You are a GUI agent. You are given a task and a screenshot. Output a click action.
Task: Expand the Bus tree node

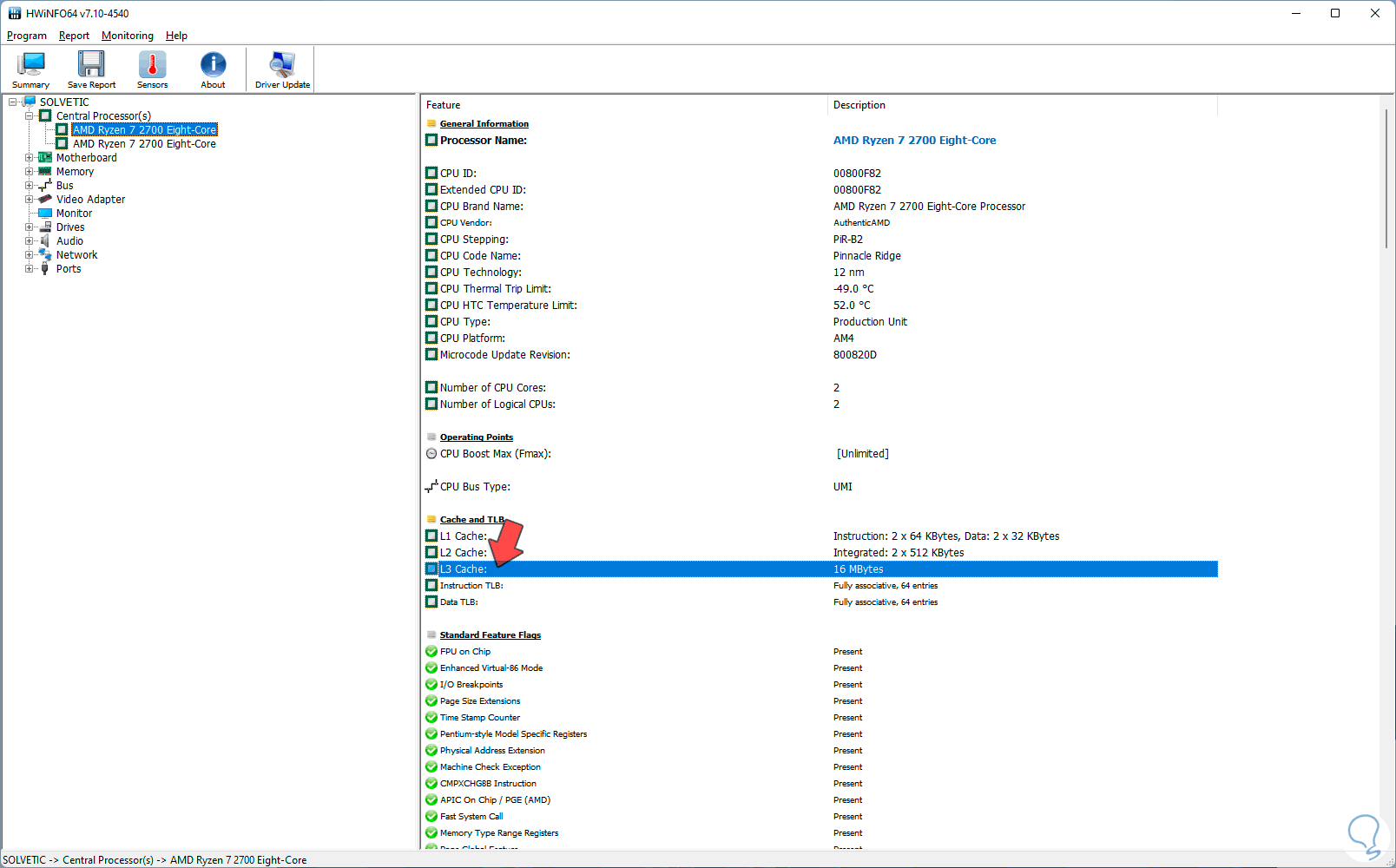pos(29,186)
